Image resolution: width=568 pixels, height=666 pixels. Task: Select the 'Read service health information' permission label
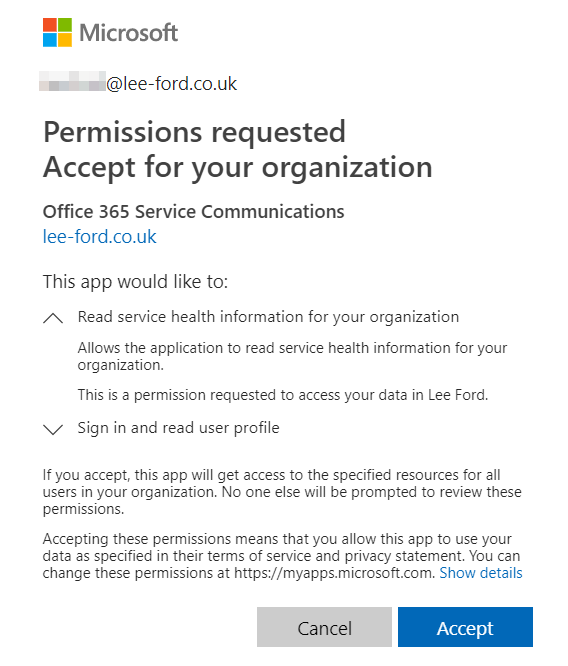[268, 317]
